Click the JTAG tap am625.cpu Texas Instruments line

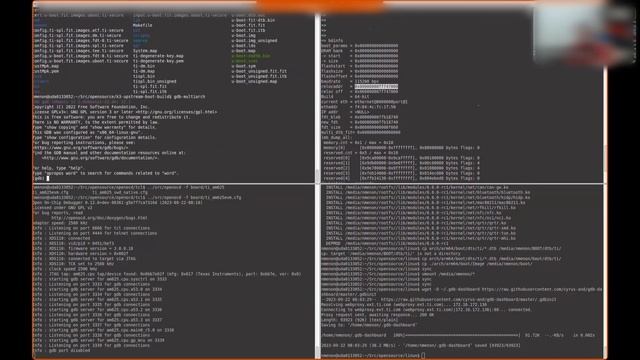click(167, 274)
